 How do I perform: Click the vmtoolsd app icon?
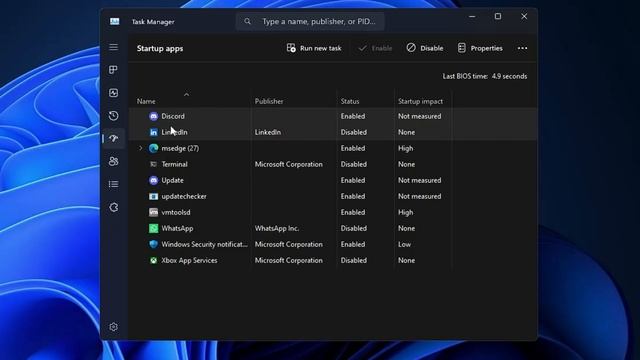pyautogui.click(x=153, y=212)
